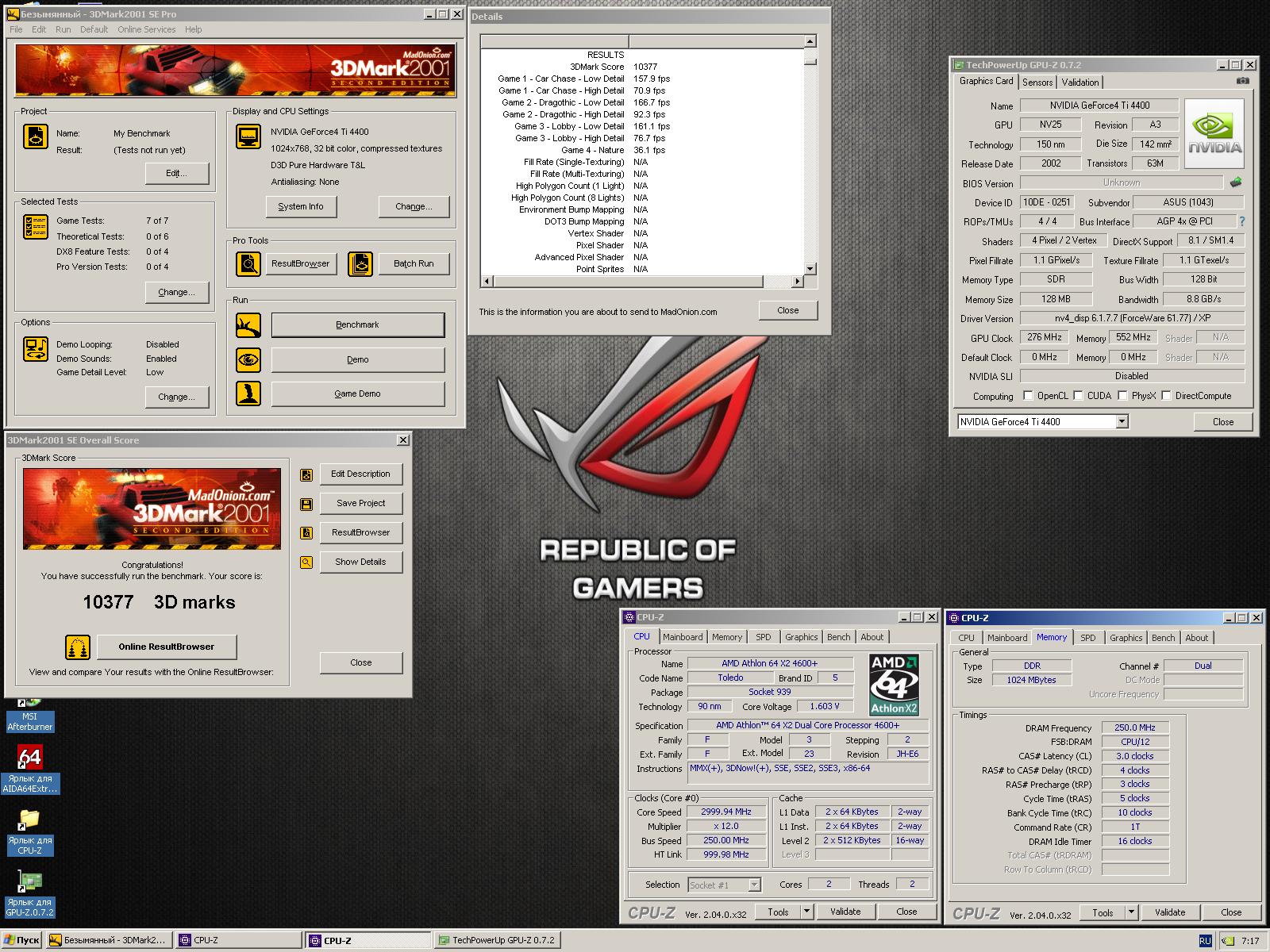Click the GPU Name field NVIDIA GeForce4 Ti 4400
1270x952 pixels.
click(x=1099, y=106)
